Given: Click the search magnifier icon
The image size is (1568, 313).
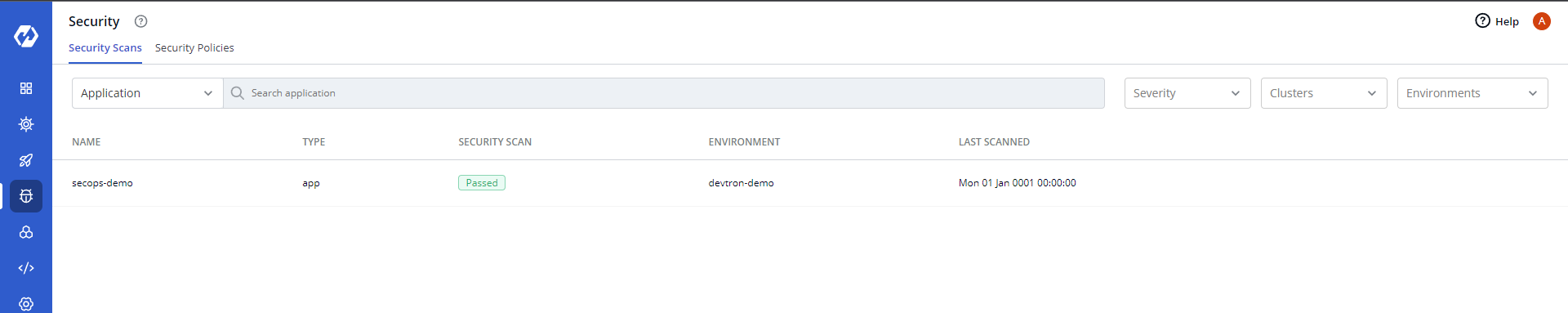Looking at the screenshot, I should click(x=238, y=93).
